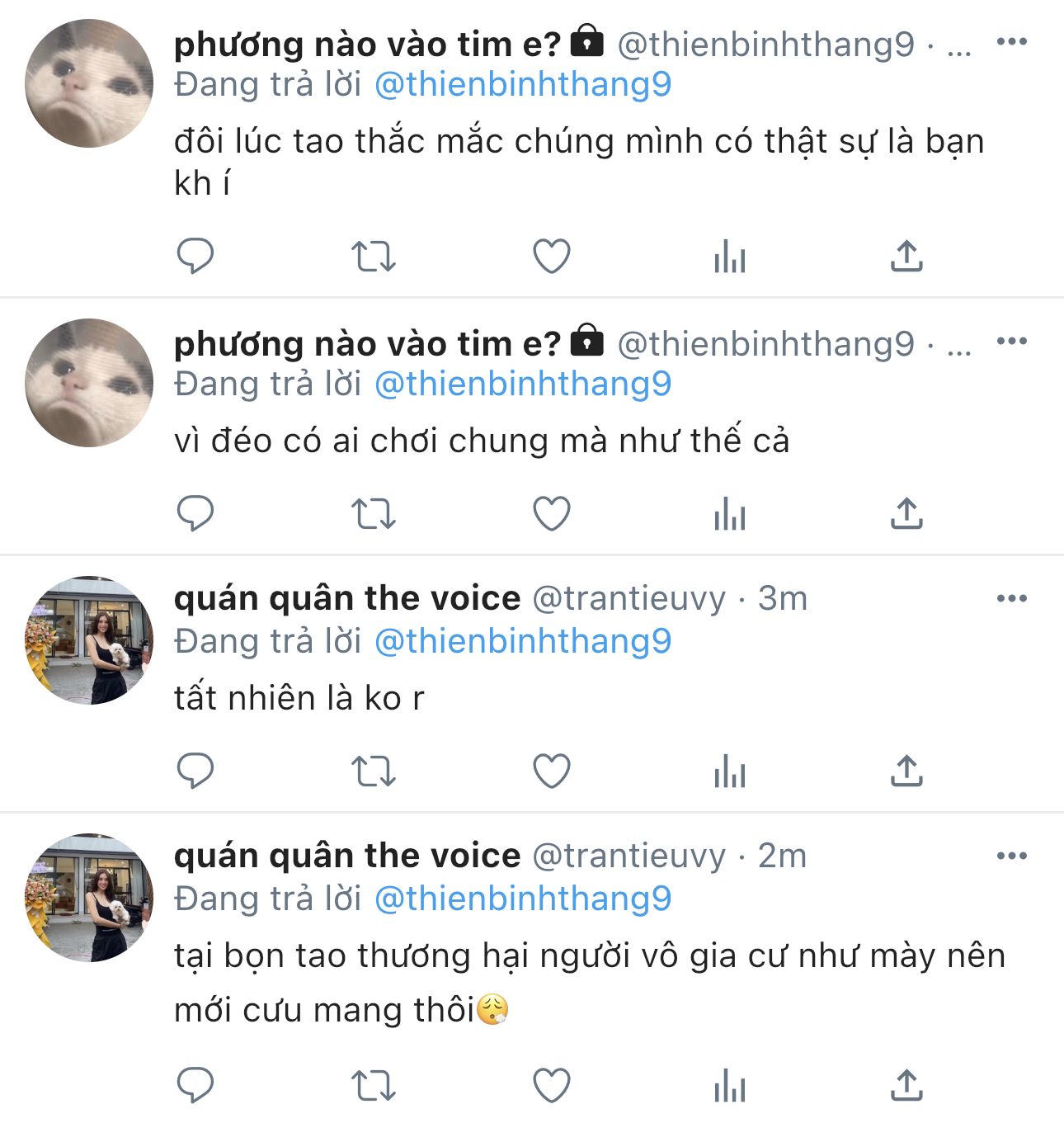Open "quán quân the voice" profile name on 2m tweet
Screen dimensions: 1064x1123
(347, 856)
